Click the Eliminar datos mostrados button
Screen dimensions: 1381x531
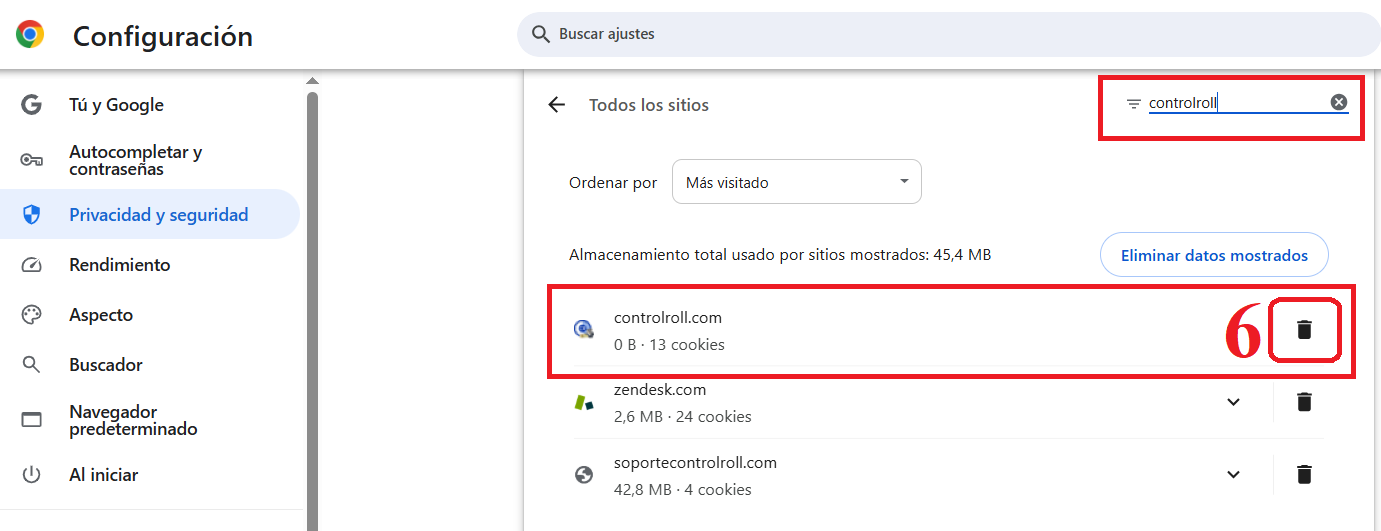pos(1214,255)
